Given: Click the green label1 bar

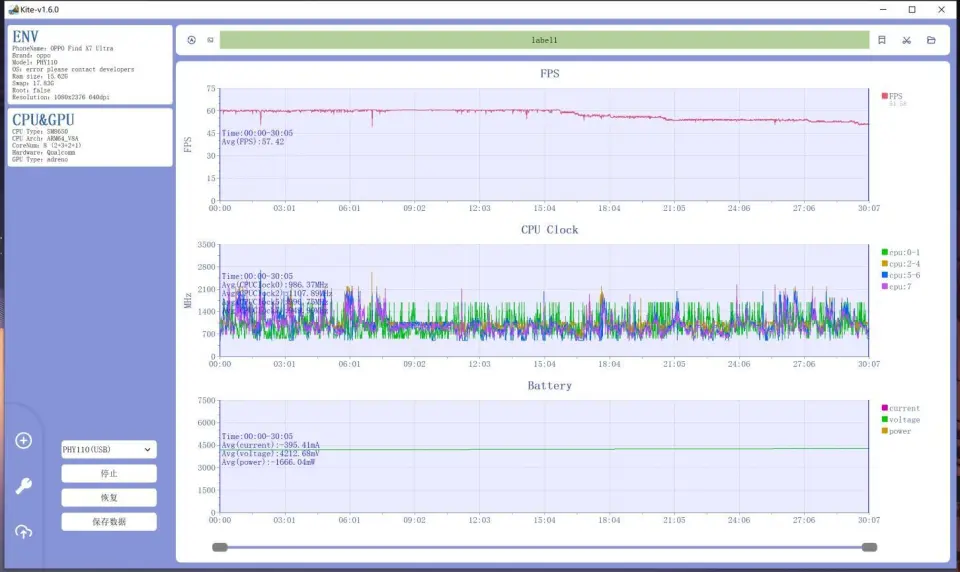Looking at the screenshot, I should click(544, 41).
